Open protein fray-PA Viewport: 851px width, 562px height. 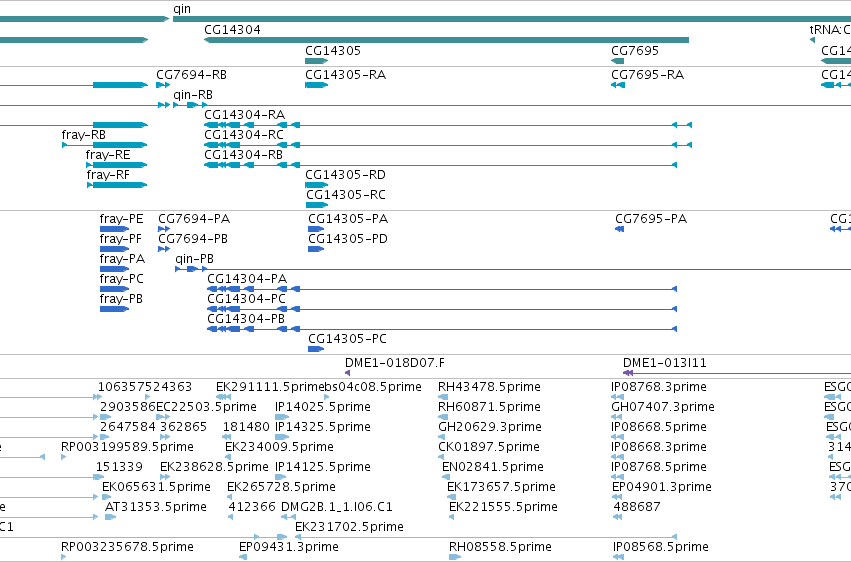coord(122,259)
